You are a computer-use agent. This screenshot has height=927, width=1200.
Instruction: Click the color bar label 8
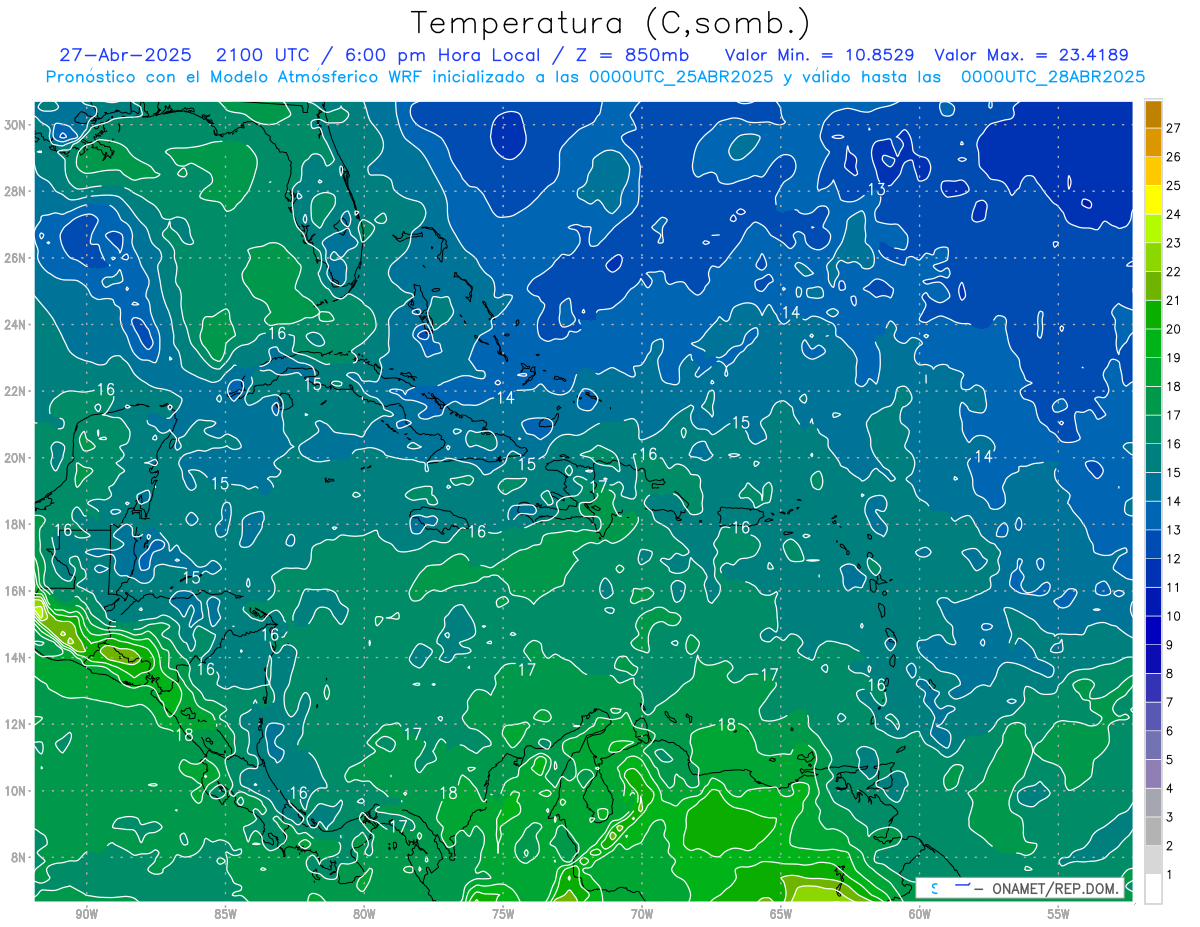tap(1169, 674)
